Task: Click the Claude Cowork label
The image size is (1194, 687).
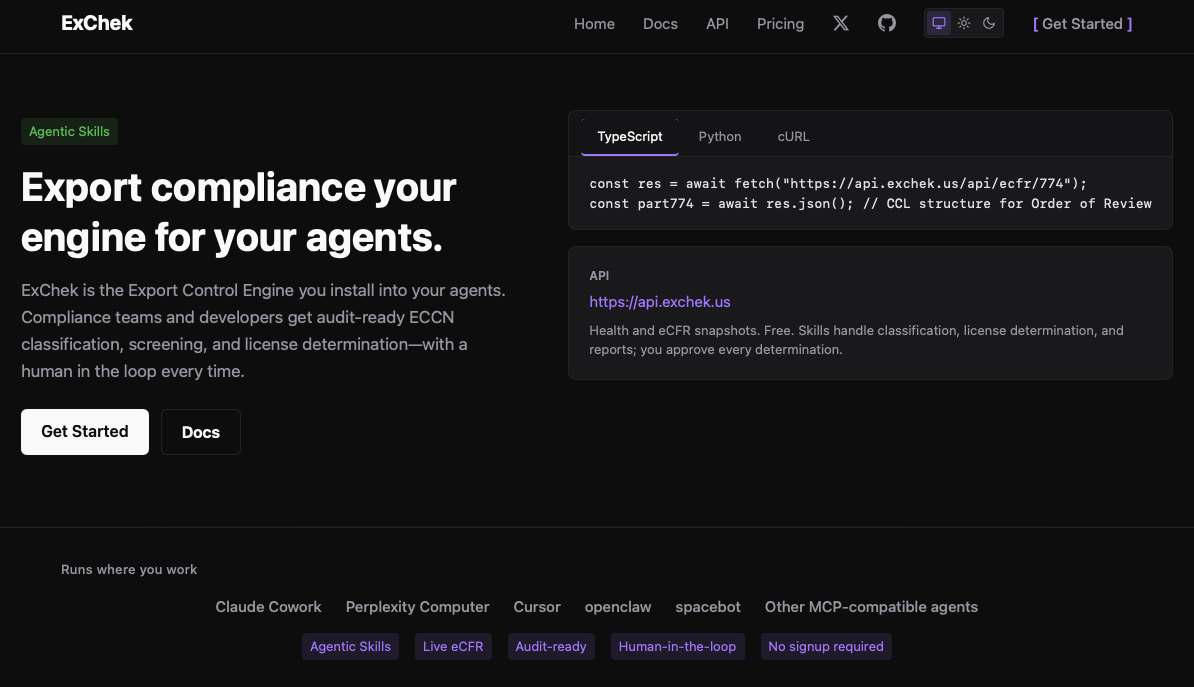Action: click(x=268, y=607)
